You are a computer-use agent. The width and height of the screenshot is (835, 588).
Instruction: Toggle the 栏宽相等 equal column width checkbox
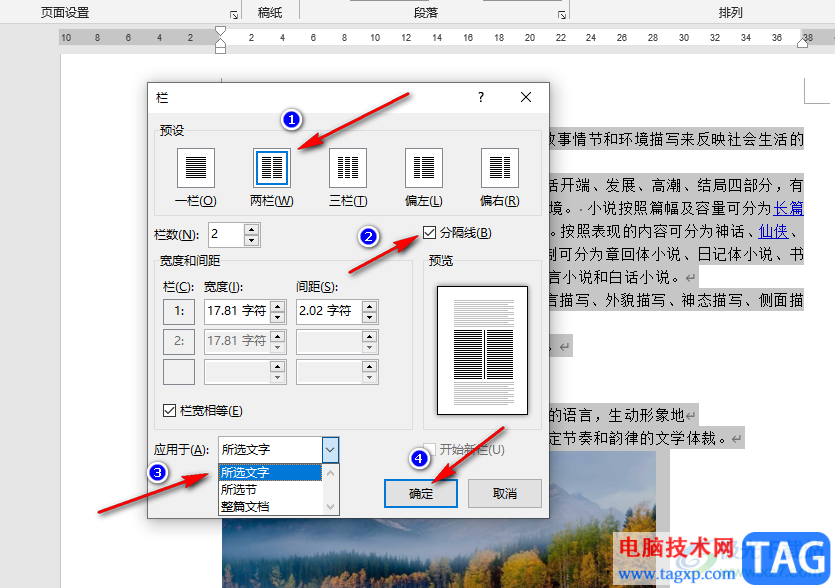point(169,411)
